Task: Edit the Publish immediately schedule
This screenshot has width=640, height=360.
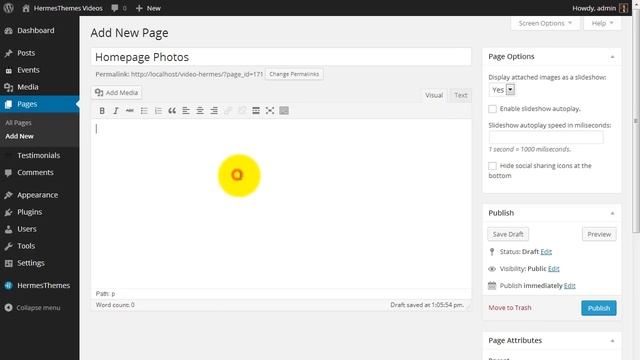Action: 569,286
